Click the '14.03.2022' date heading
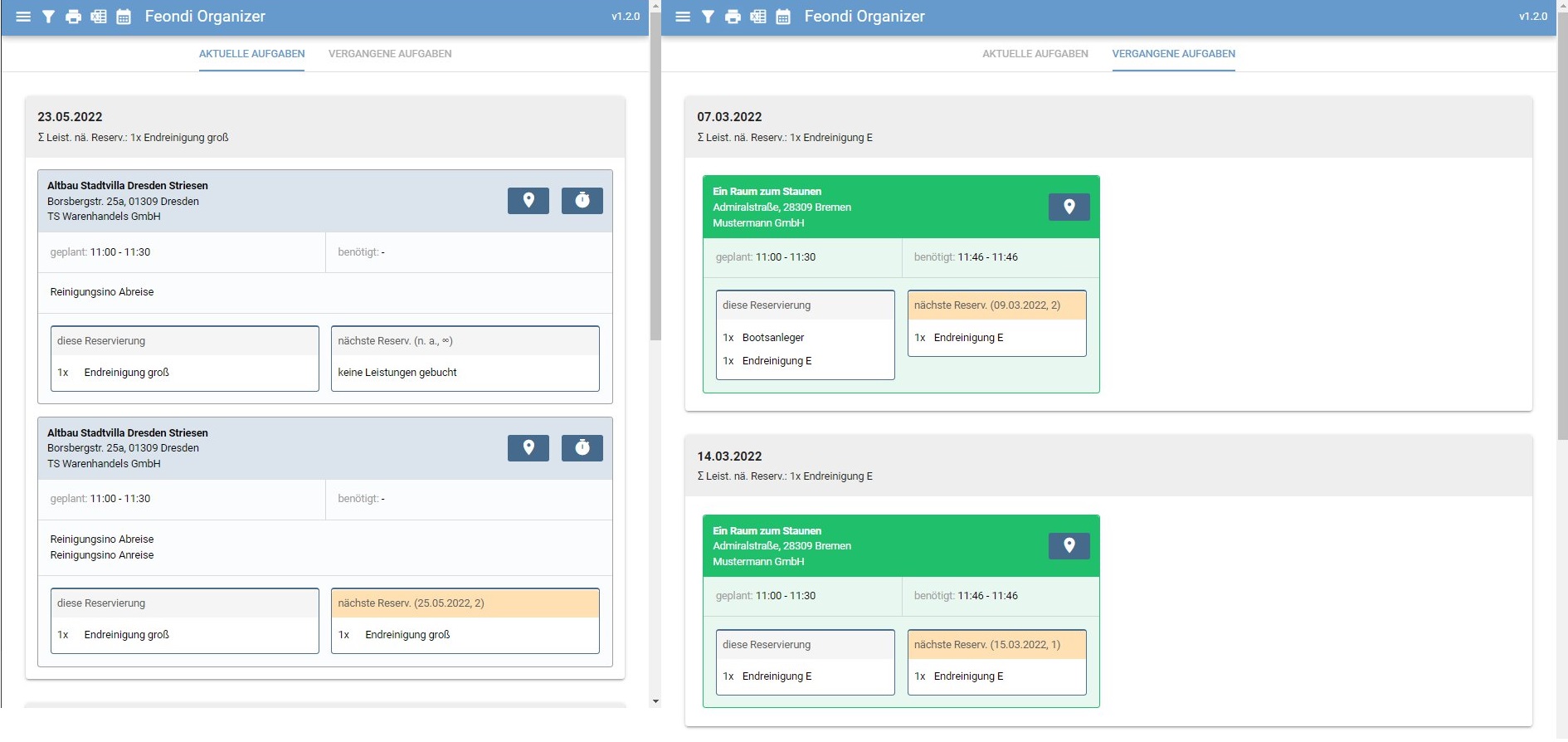Image resolution: width=1568 pixels, height=742 pixels. coord(729,456)
